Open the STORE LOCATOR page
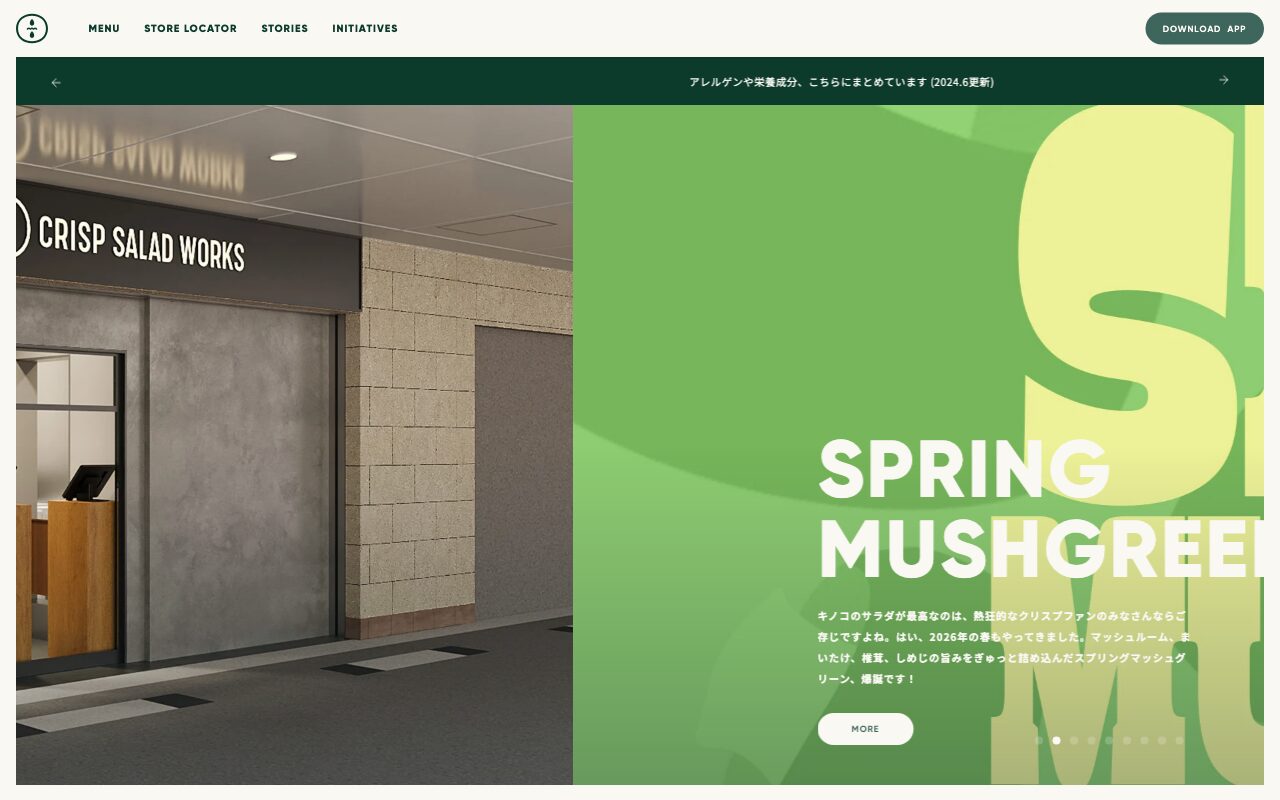The width and height of the screenshot is (1280, 800). [190, 28]
